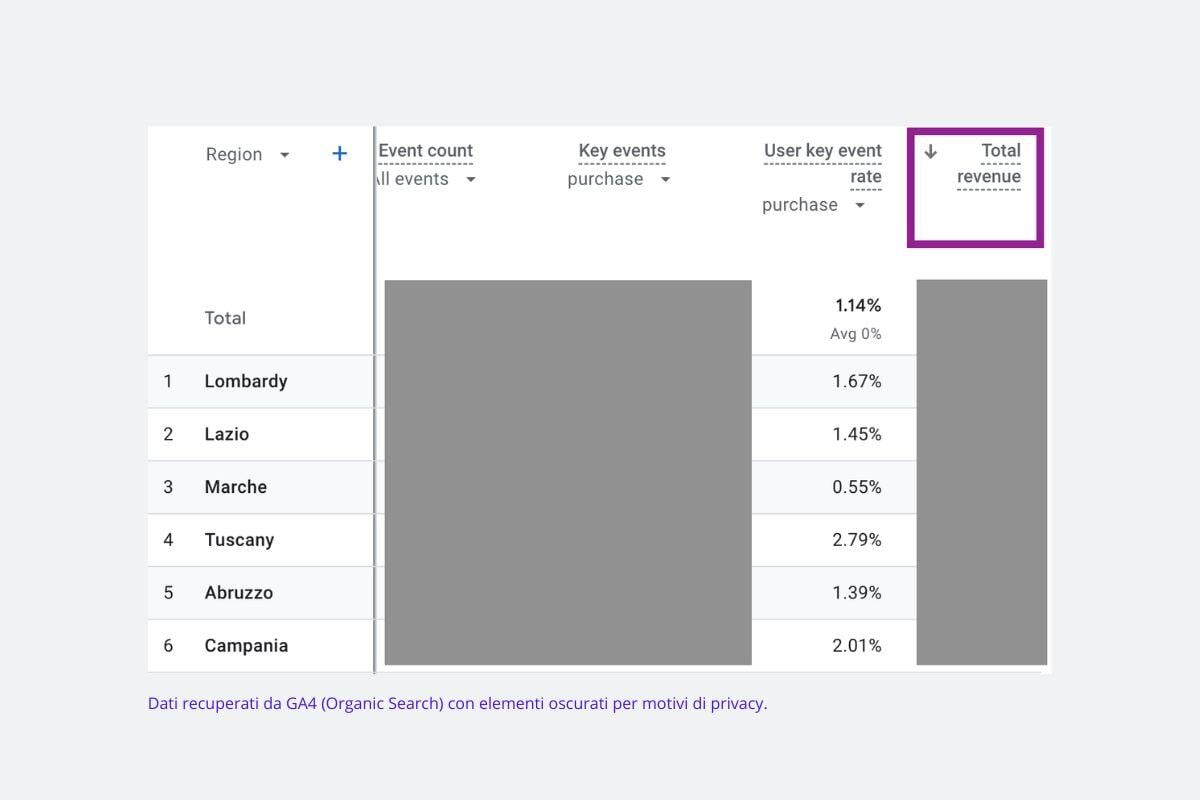Click the 1.39% value for Abruzzo

pyautogui.click(x=857, y=593)
